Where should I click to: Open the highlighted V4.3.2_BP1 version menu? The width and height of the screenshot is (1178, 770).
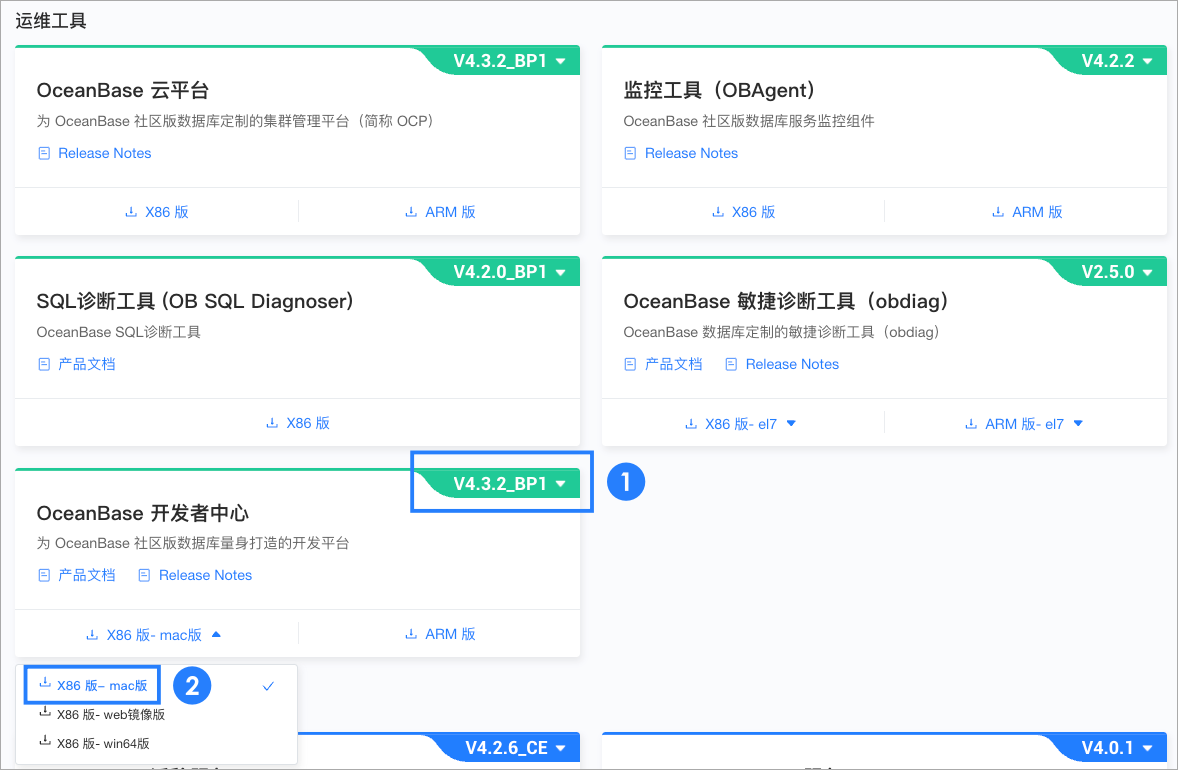pos(501,482)
